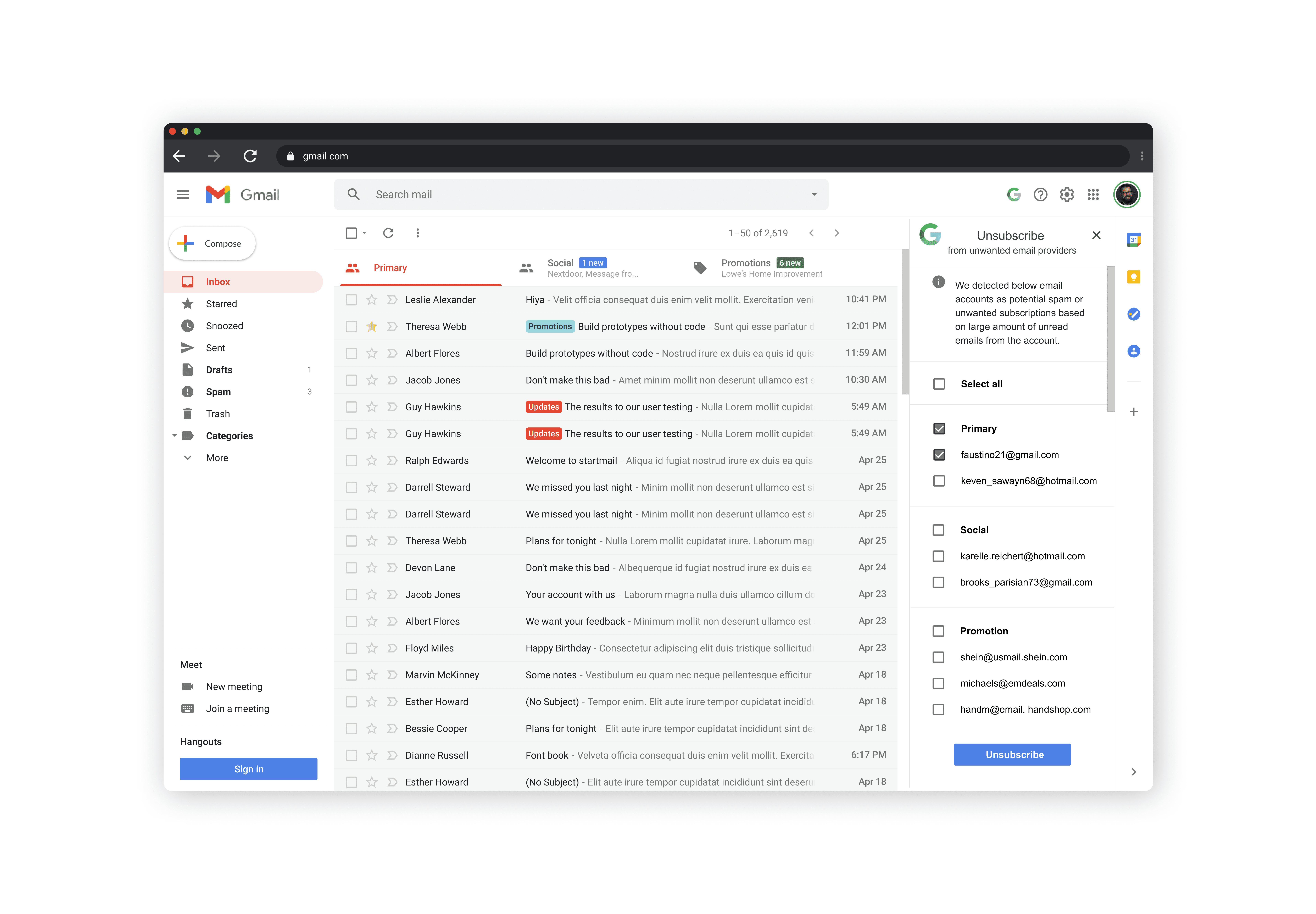Check keven_sawayn68@hotmail.com checkbox
Image resolution: width=1316 pixels, height=914 pixels.
pyautogui.click(x=939, y=481)
